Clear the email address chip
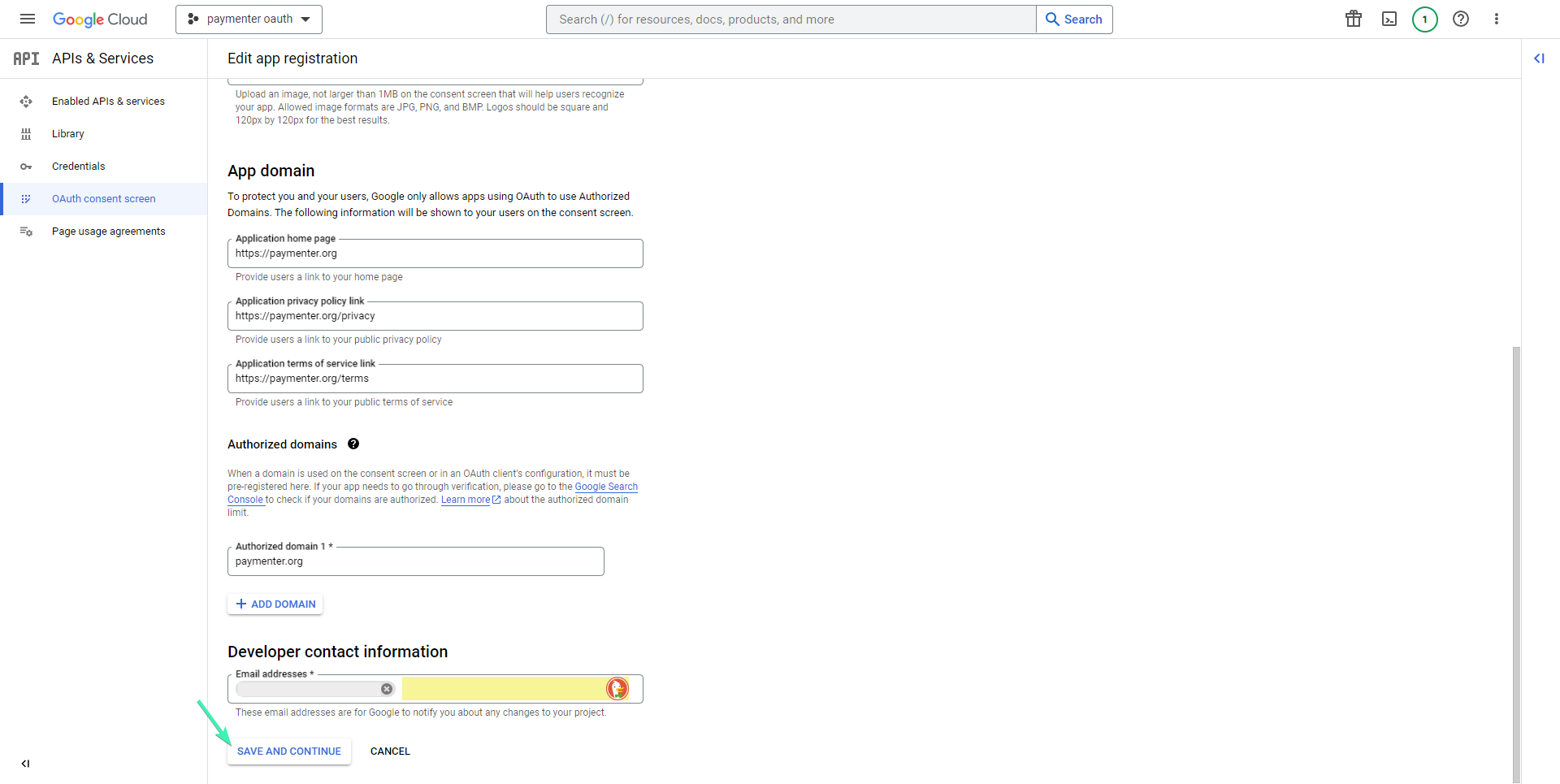The width and height of the screenshot is (1560, 784). coord(387,688)
